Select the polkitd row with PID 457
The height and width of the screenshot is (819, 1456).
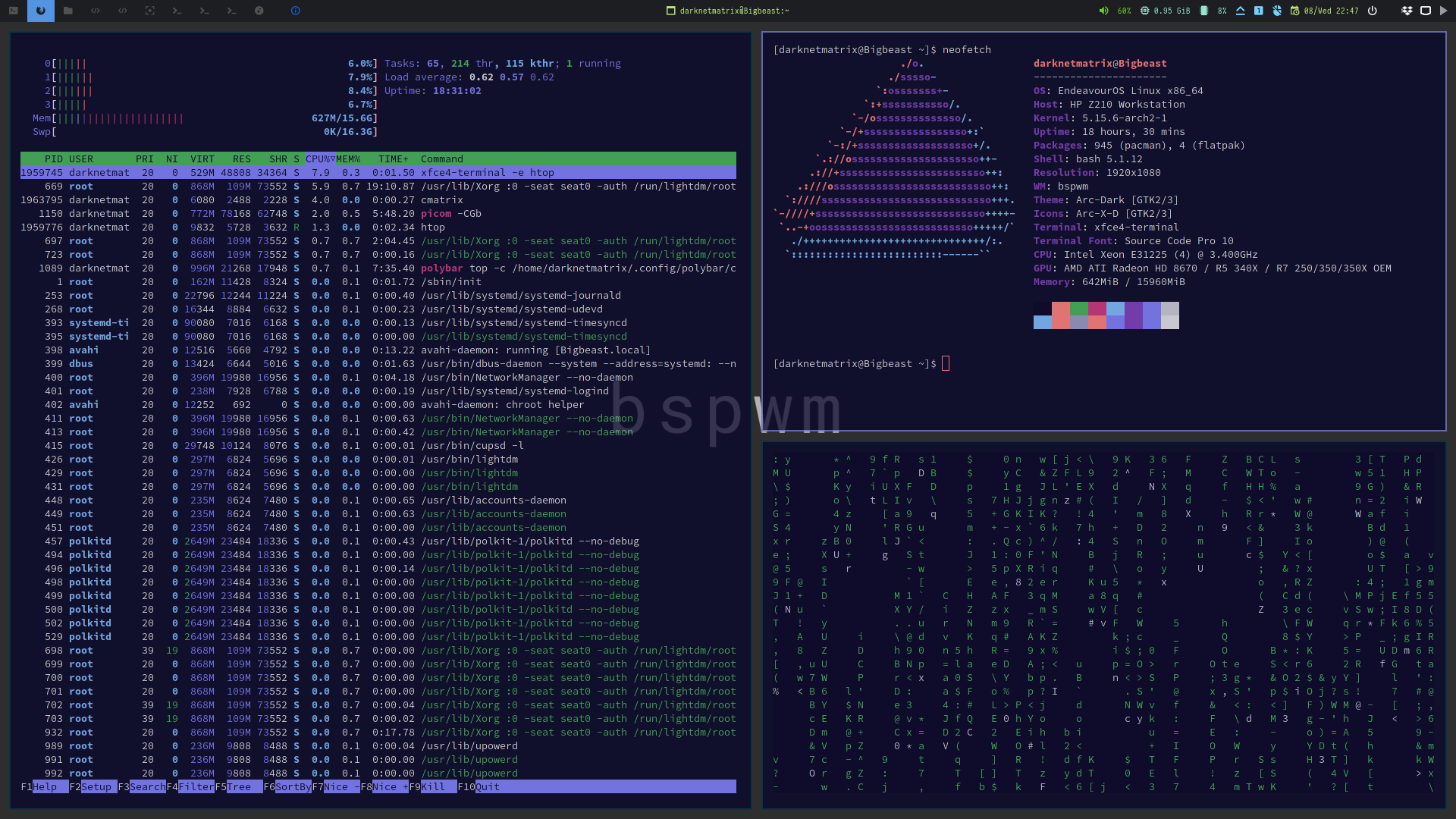[x=378, y=541]
